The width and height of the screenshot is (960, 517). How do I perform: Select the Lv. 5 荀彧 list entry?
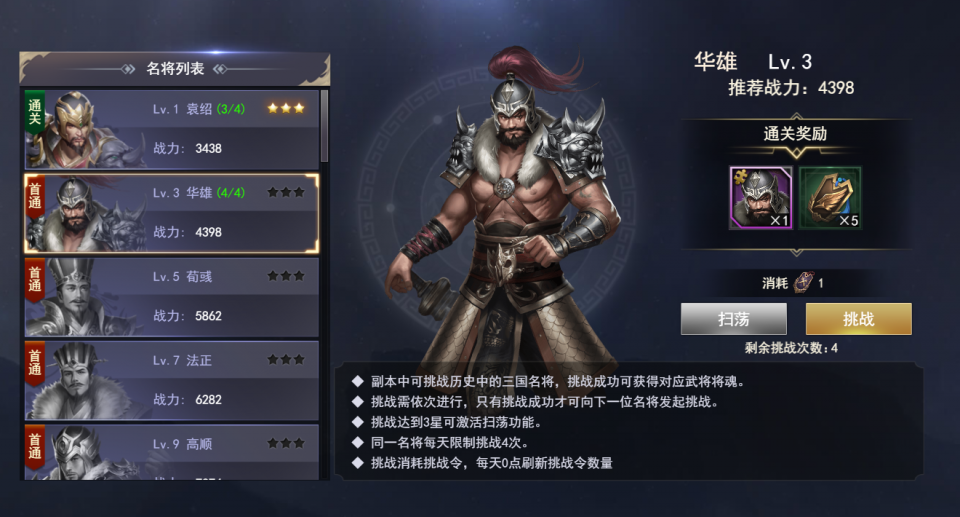pyautogui.click(x=171, y=297)
